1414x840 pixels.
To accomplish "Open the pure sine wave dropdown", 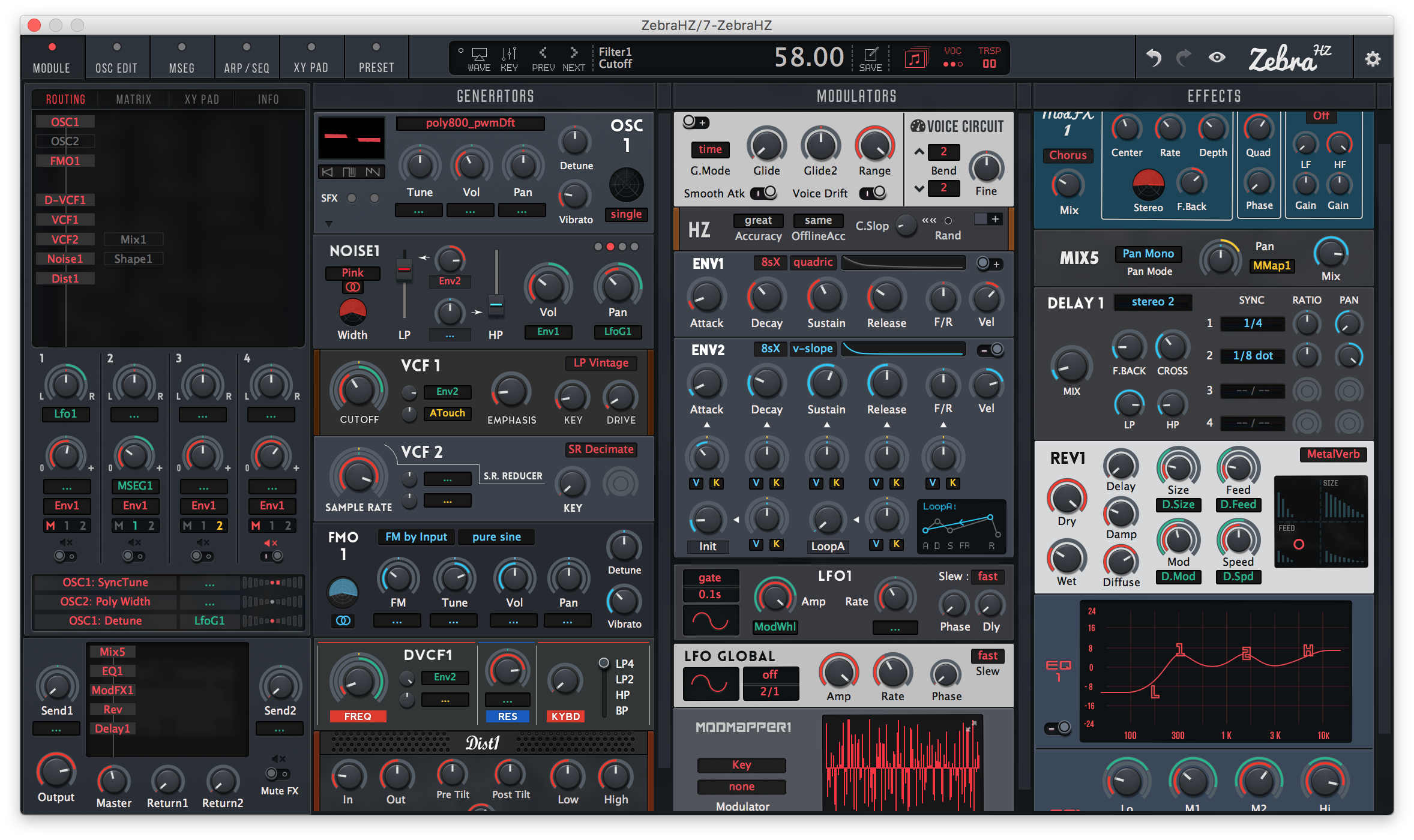I will pyautogui.click(x=496, y=537).
